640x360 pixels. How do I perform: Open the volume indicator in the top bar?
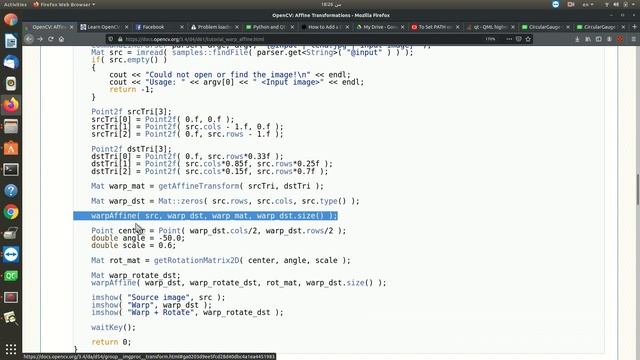[x=616, y=4]
